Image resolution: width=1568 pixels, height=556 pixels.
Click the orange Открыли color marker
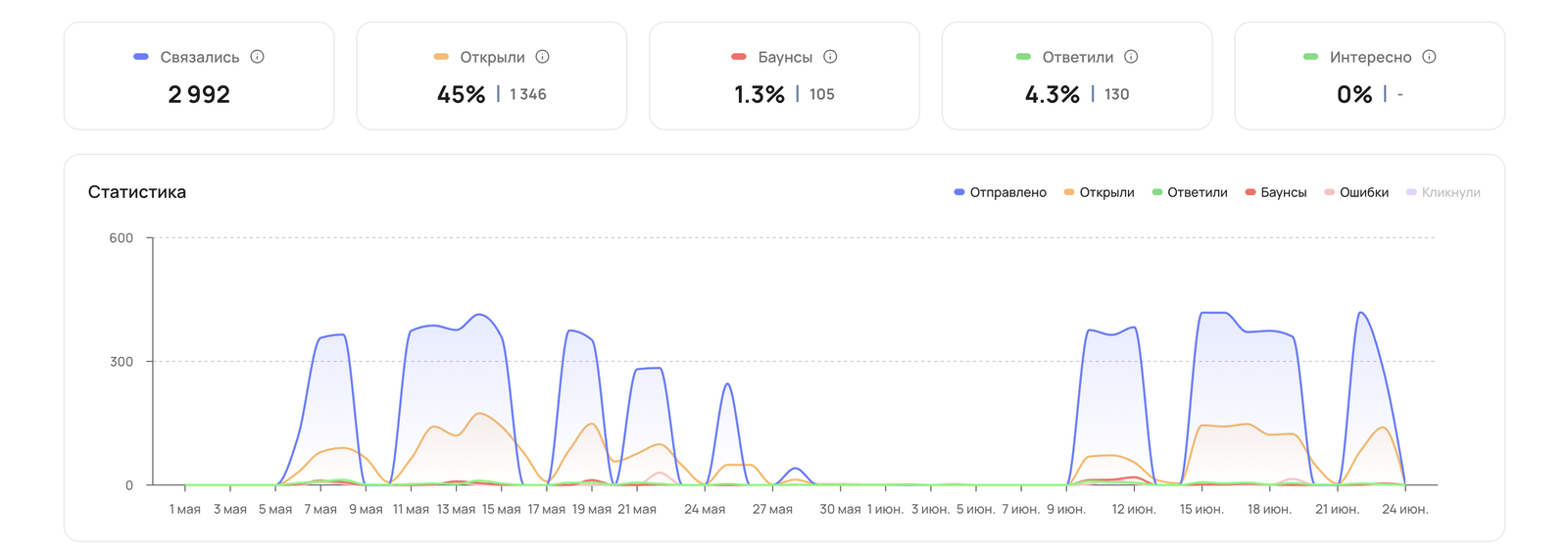441,57
